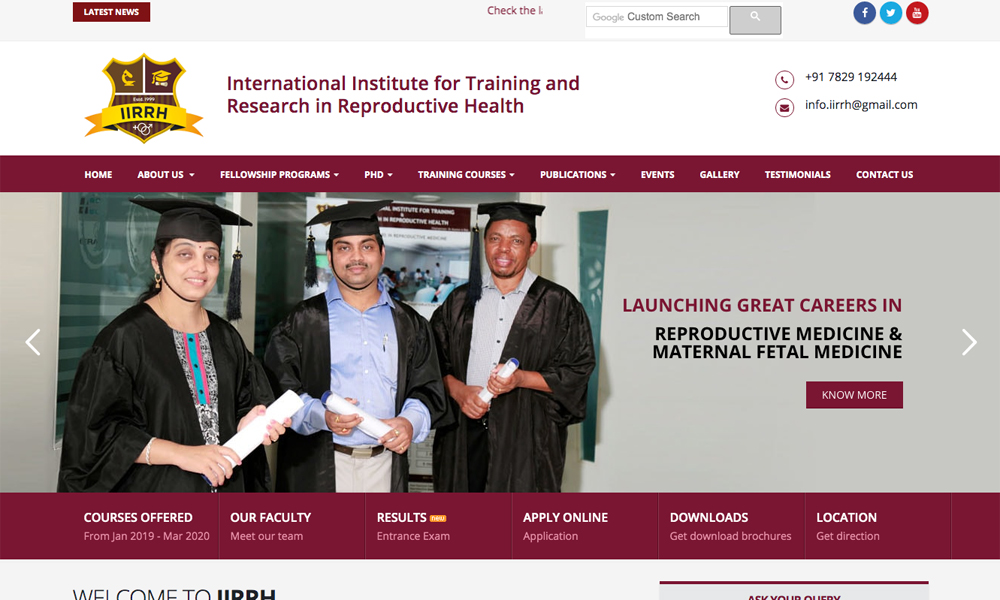Go to previous slide arrow

[x=33, y=342]
